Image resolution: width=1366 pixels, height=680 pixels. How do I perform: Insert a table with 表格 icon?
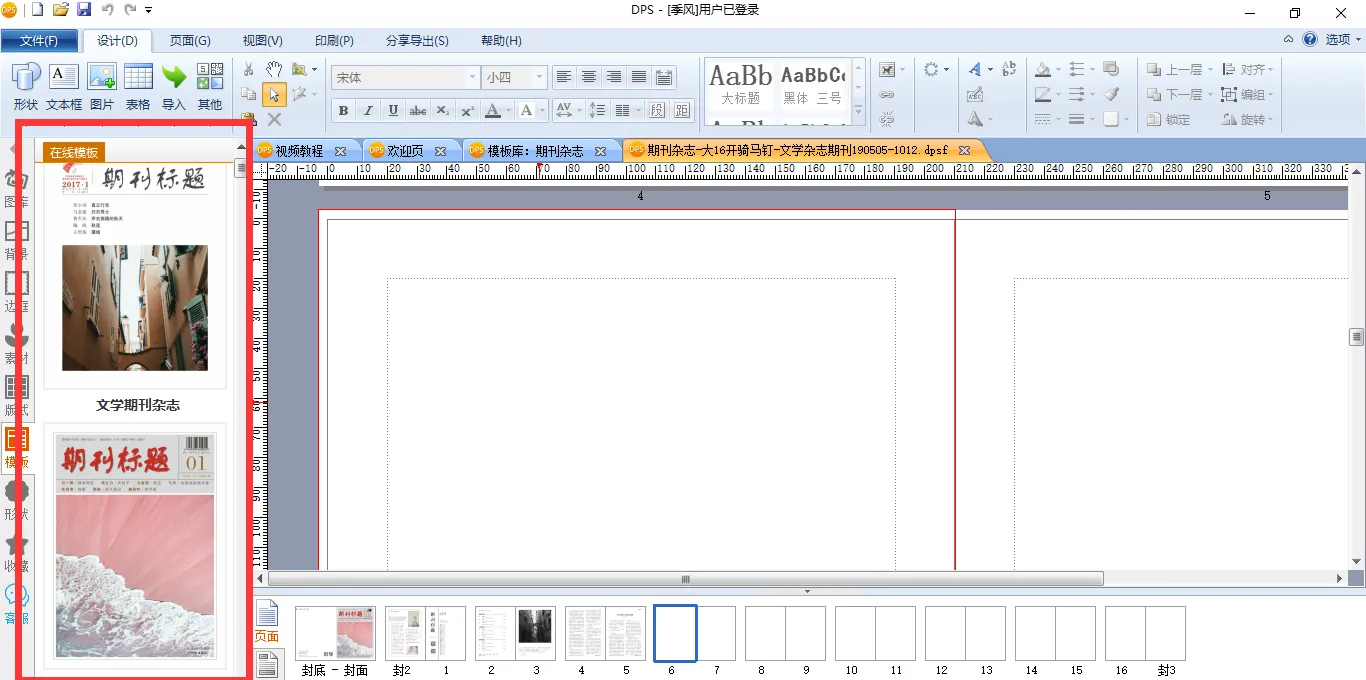point(138,85)
